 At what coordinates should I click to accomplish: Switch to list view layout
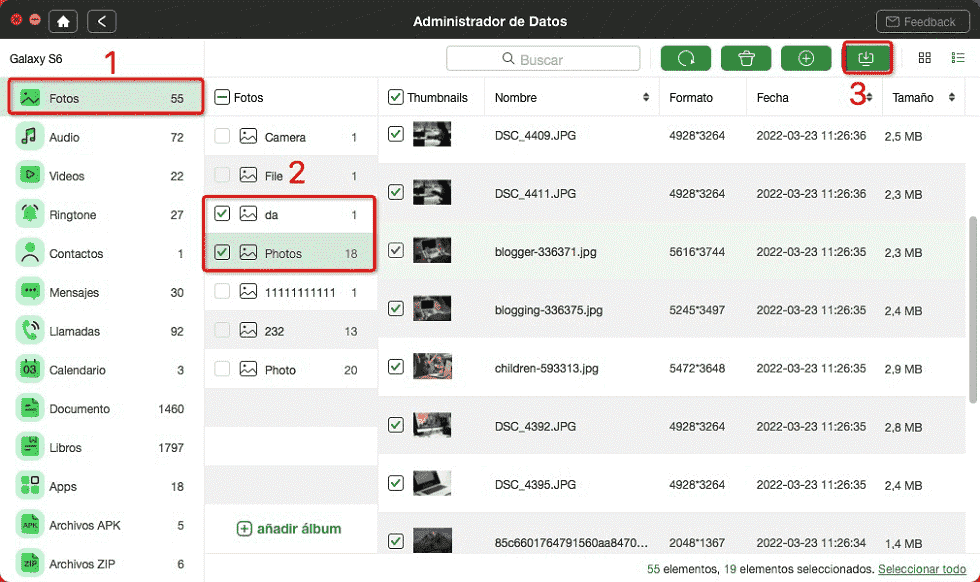click(x=957, y=58)
